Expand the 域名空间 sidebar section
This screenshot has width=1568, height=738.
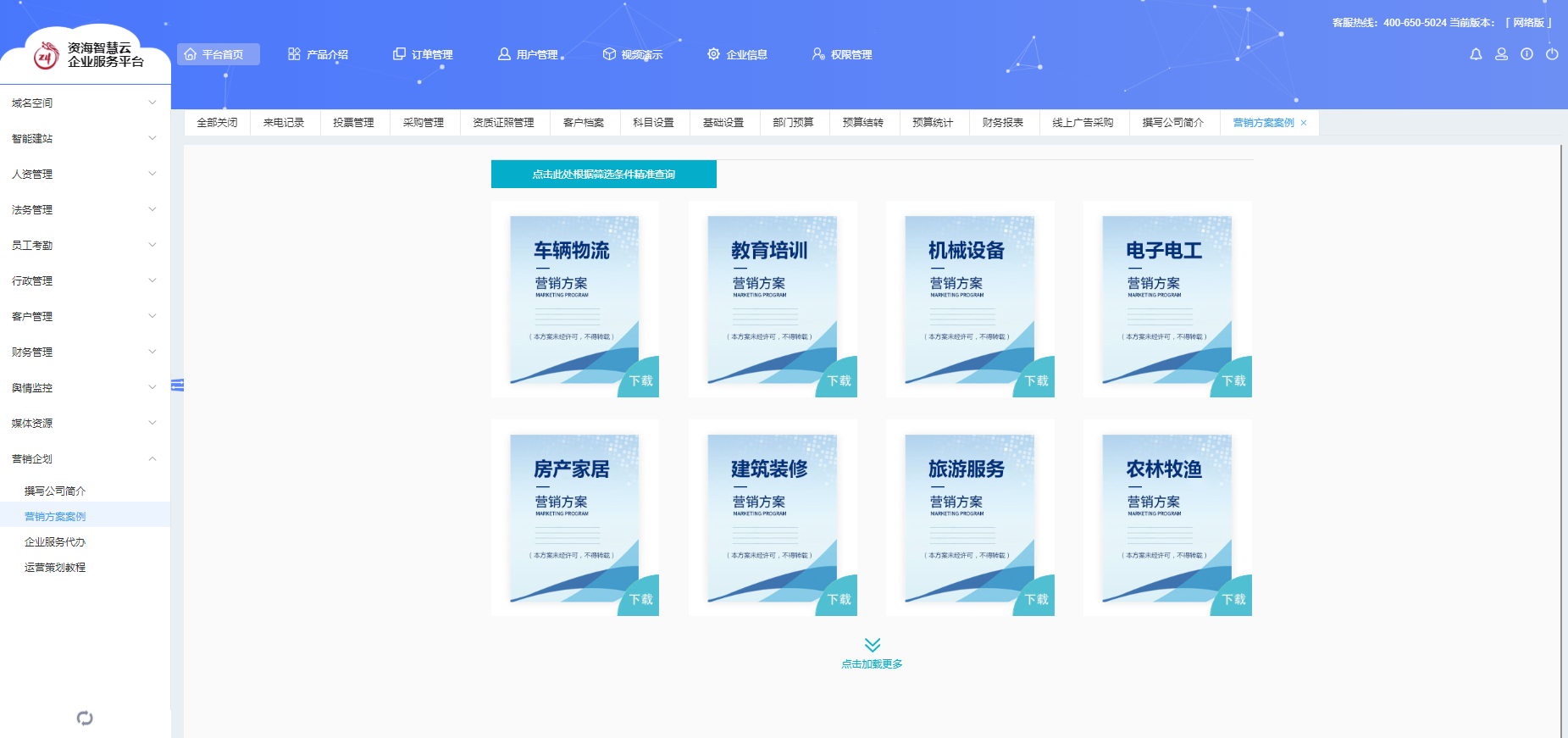[x=85, y=103]
